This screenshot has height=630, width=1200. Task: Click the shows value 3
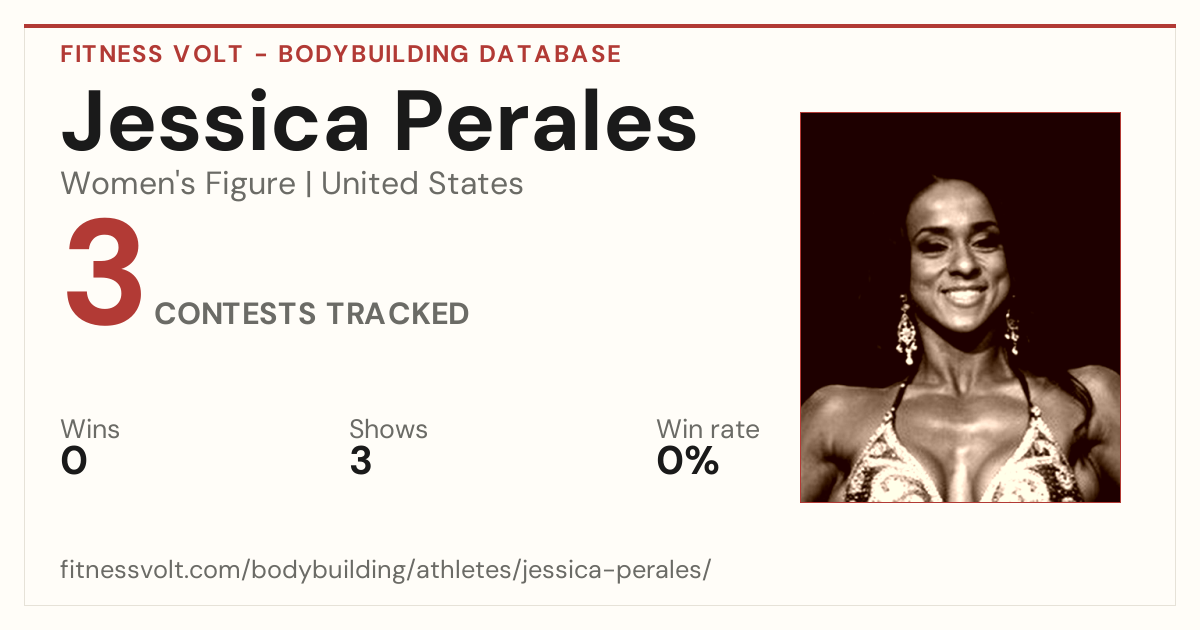361,461
